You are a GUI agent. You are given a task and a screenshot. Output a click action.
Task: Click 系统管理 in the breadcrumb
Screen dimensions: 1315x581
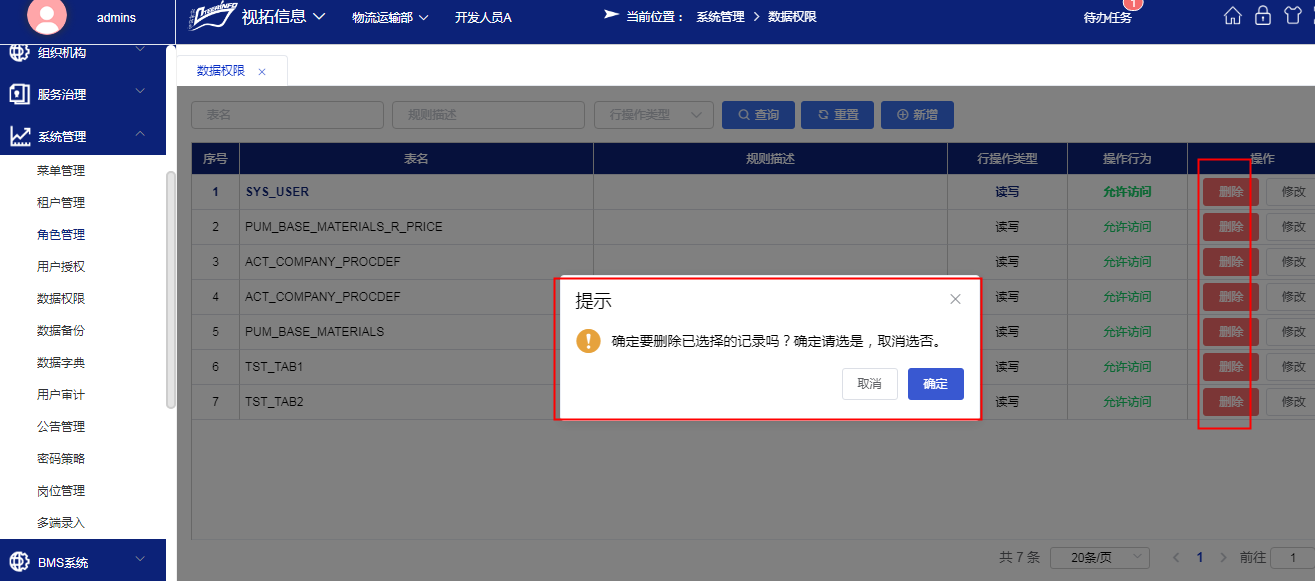point(720,17)
